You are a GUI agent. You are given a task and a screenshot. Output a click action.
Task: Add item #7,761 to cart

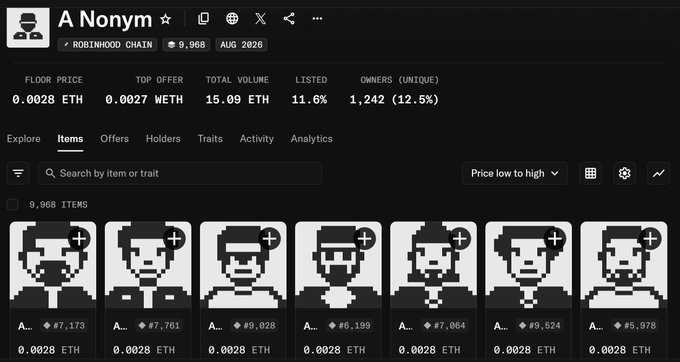tap(174, 238)
